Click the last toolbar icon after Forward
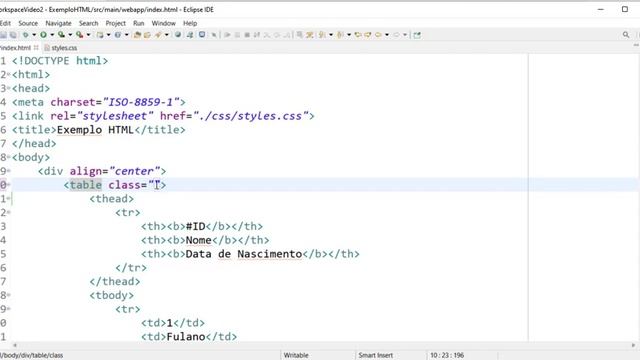Screen dimensions: 640x360 tap(417, 35)
